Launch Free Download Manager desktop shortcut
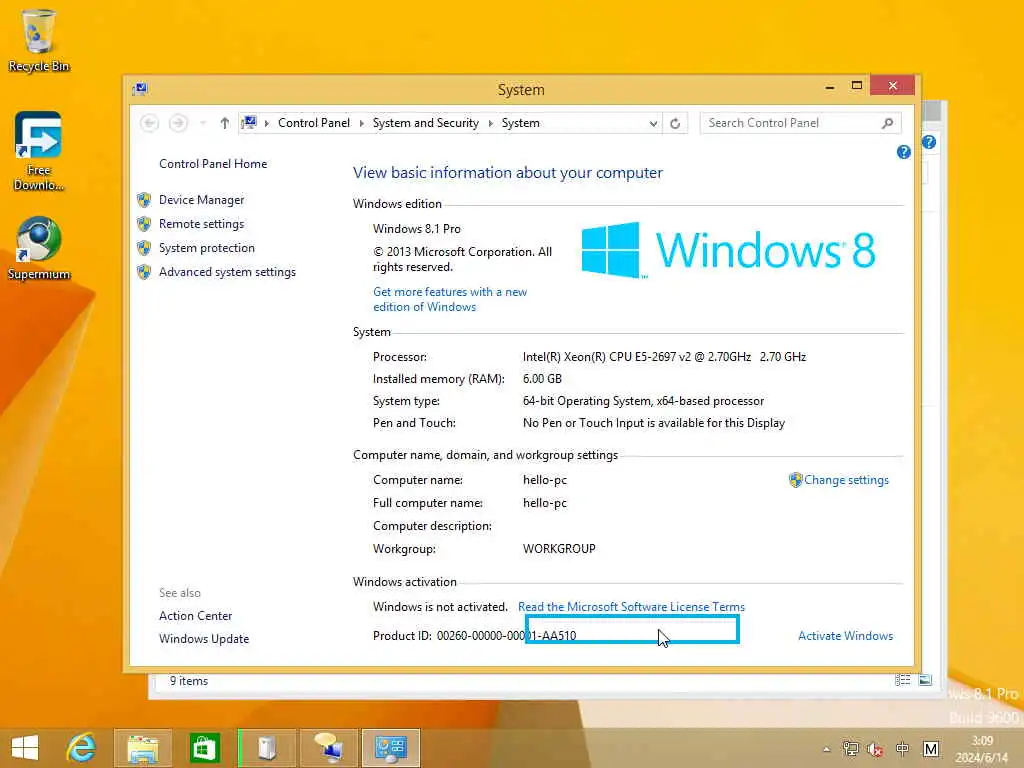 (39, 152)
